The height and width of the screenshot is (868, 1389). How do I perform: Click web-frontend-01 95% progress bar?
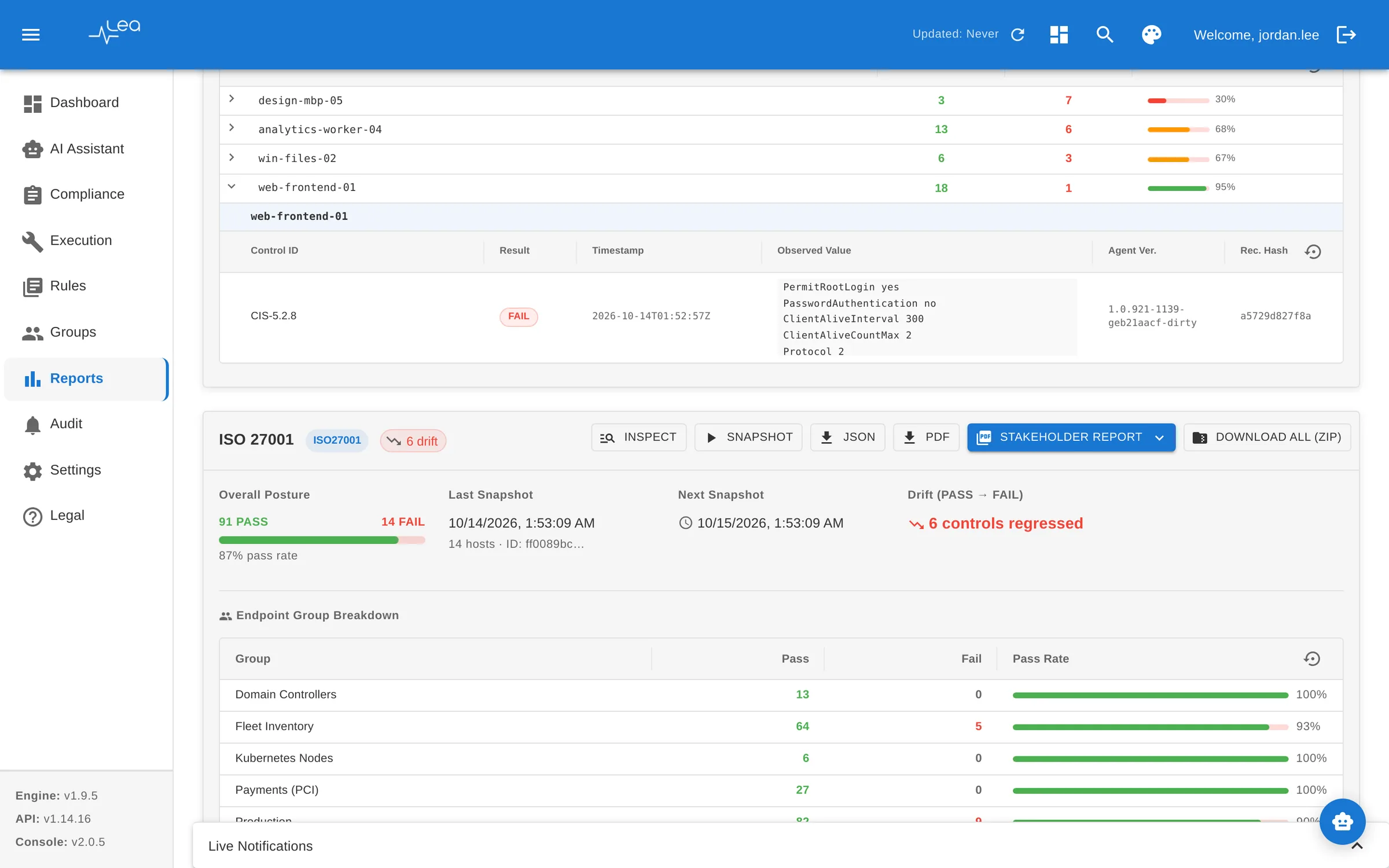coord(1178,188)
